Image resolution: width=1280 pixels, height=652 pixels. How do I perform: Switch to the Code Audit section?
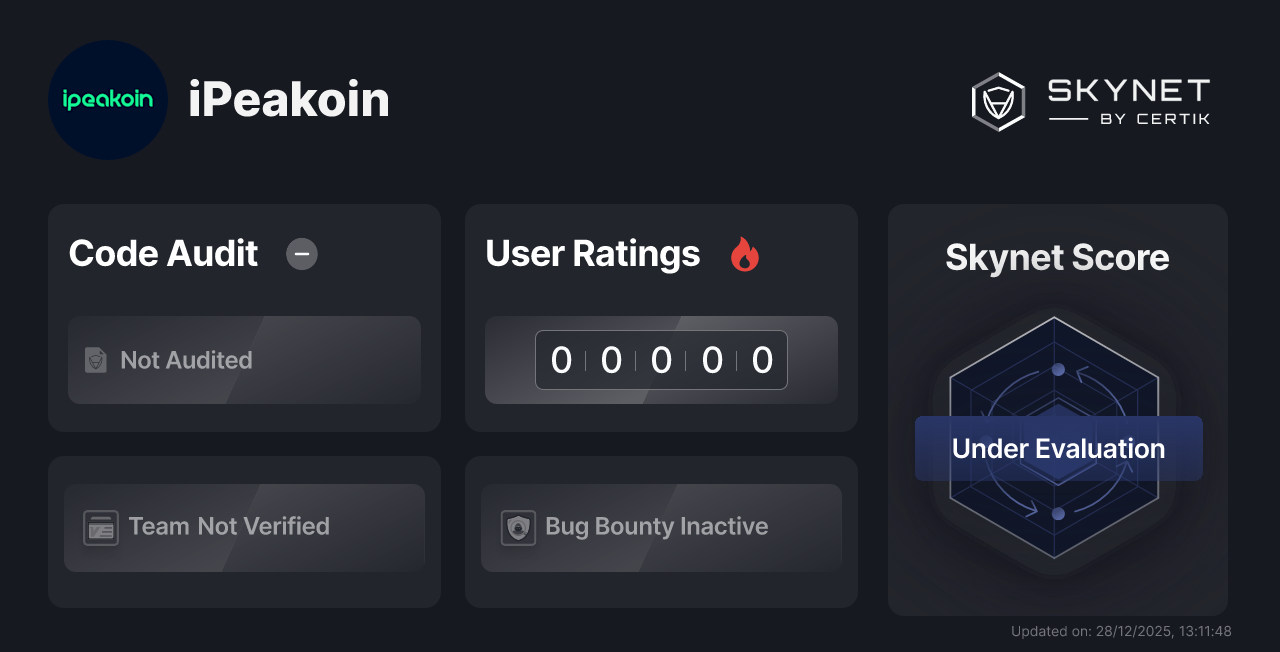(x=163, y=255)
